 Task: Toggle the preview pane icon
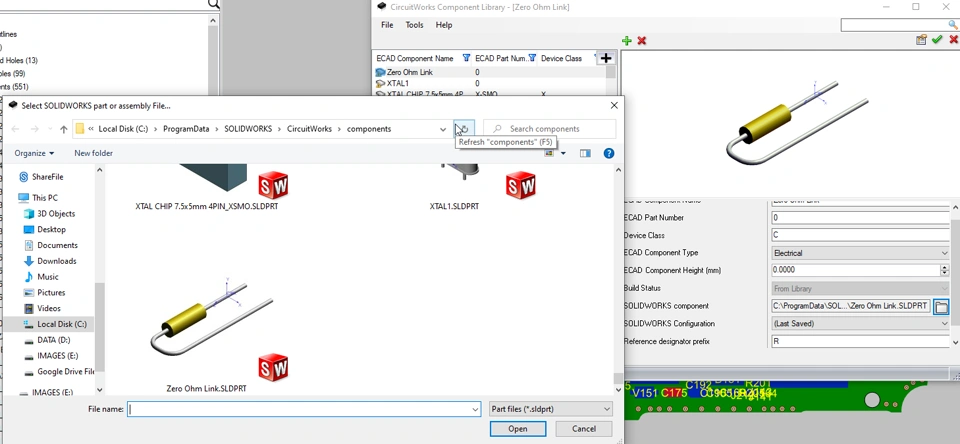click(x=585, y=153)
